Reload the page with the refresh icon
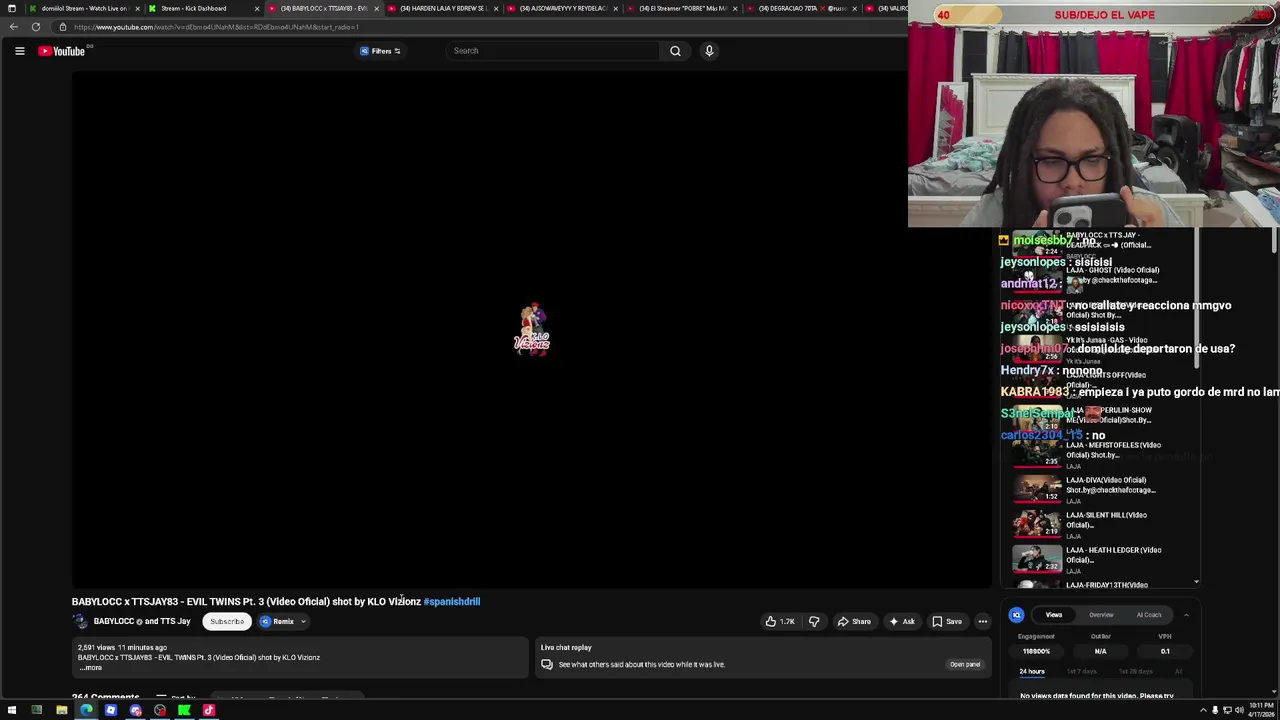Viewport: 1280px width, 720px height. click(x=36, y=27)
